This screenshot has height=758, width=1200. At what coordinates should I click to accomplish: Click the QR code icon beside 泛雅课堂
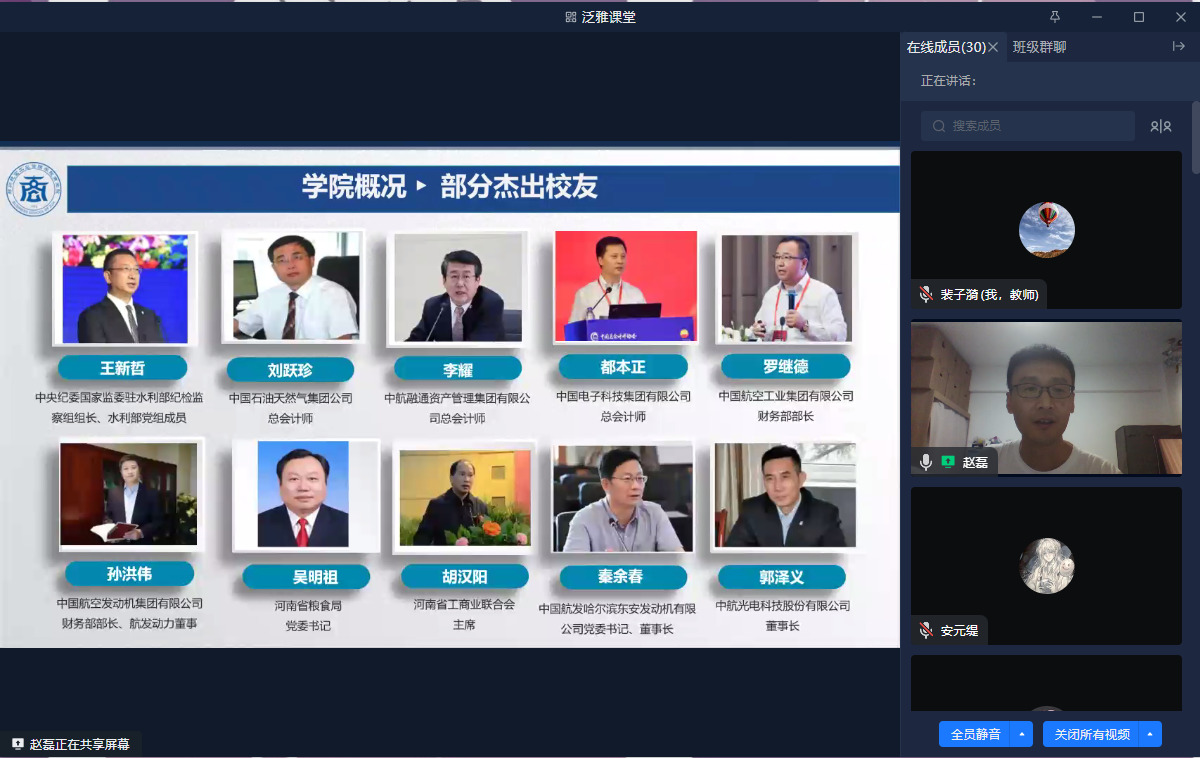(x=571, y=17)
